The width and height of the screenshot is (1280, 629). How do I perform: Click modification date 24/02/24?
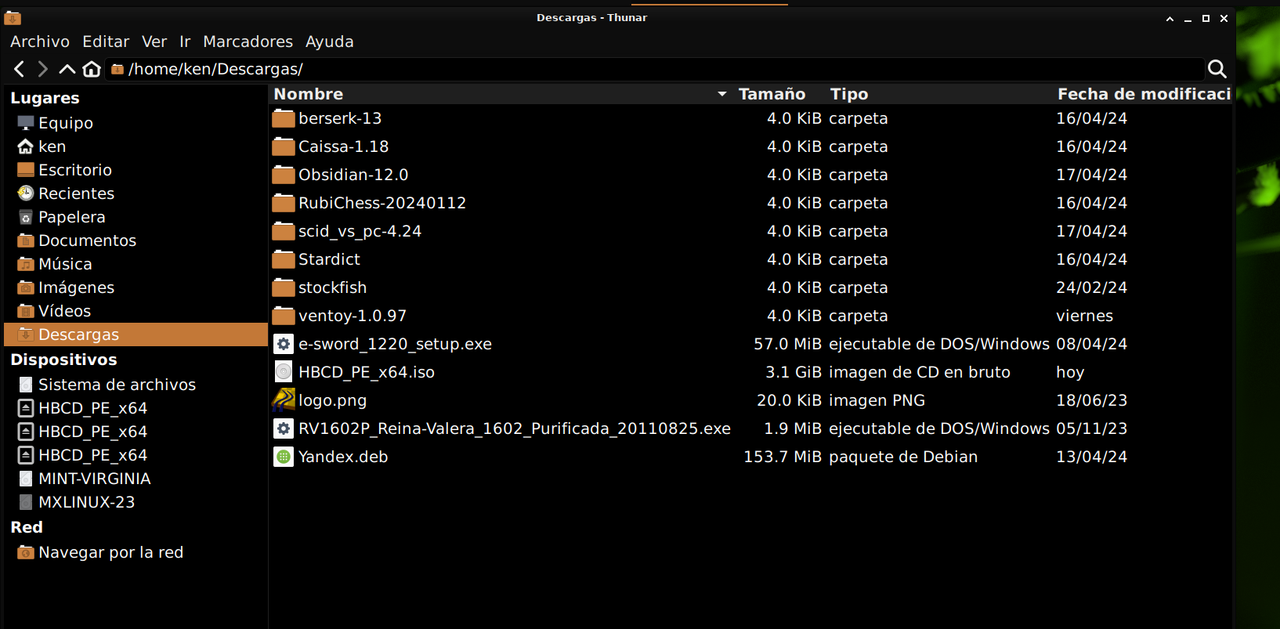coord(1092,287)
